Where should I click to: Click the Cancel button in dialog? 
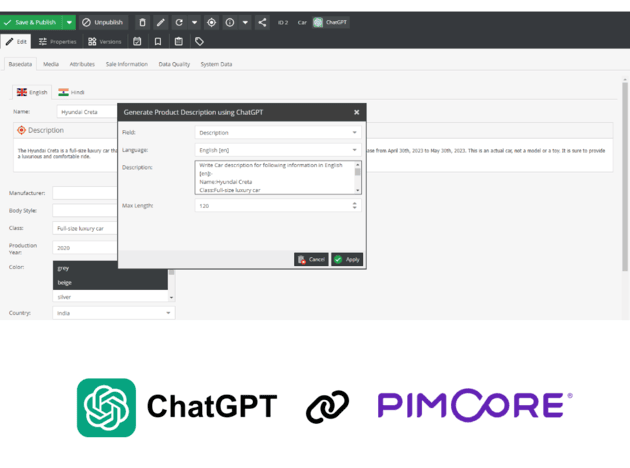311,260
